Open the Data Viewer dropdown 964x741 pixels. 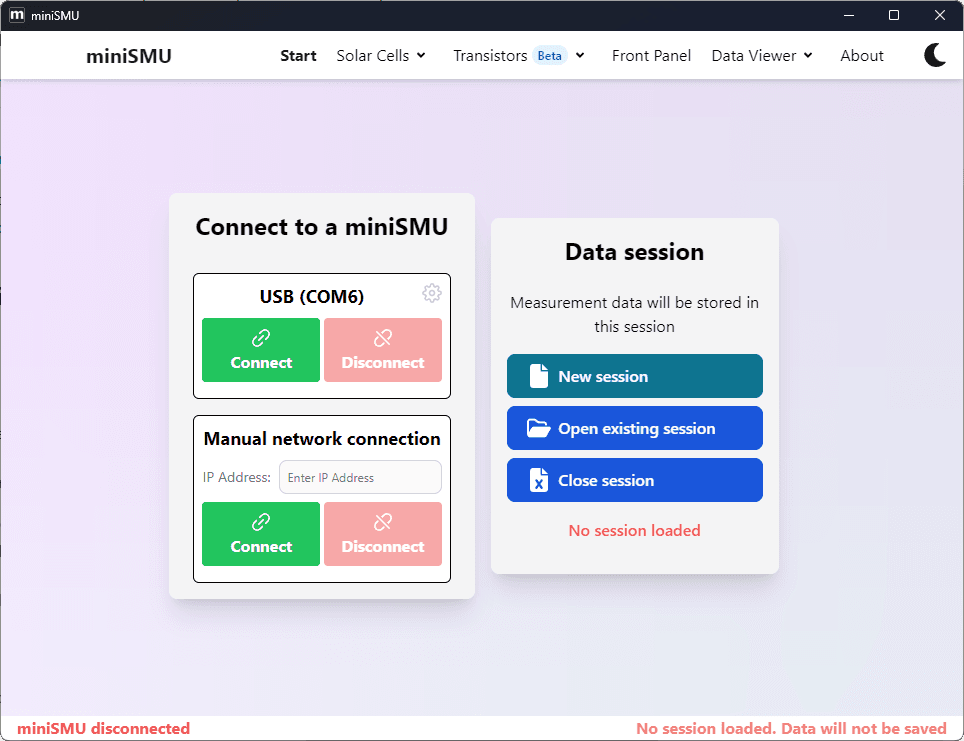(762, 56)
